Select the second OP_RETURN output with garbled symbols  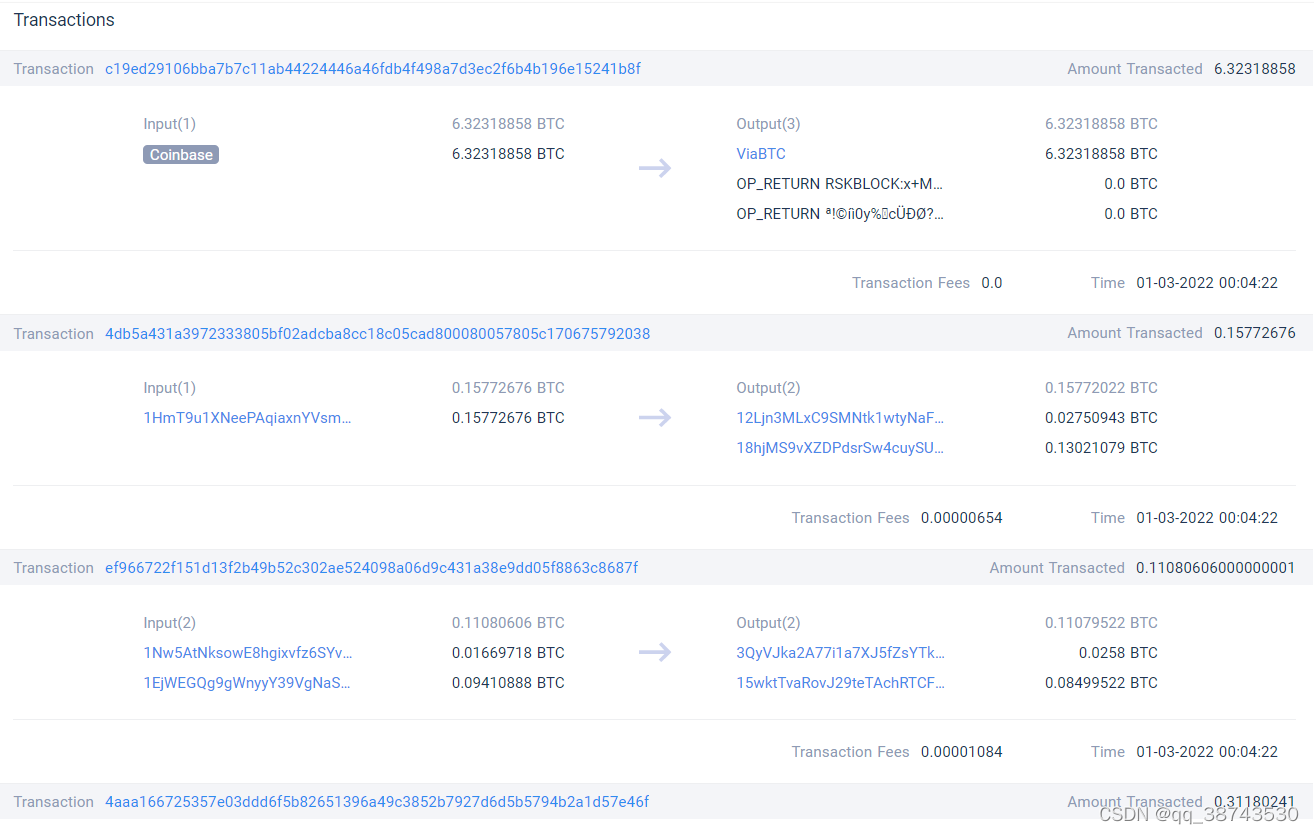pyautogui.click(x=840, y=214)
